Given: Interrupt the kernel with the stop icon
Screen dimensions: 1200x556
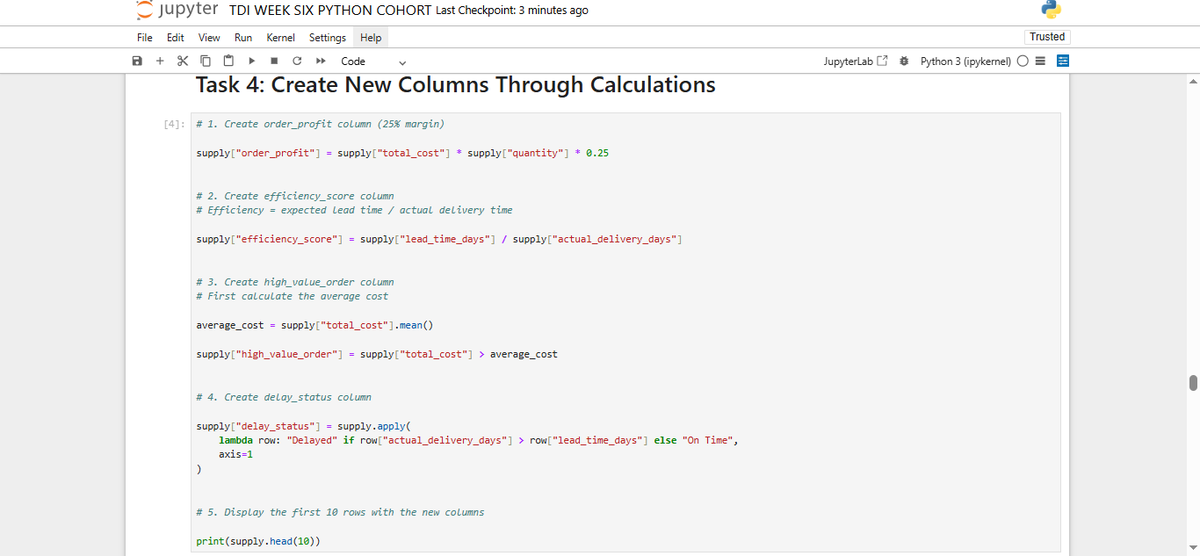Looking at the screenshot, I should pyautogui.click(x=275, y=61).
